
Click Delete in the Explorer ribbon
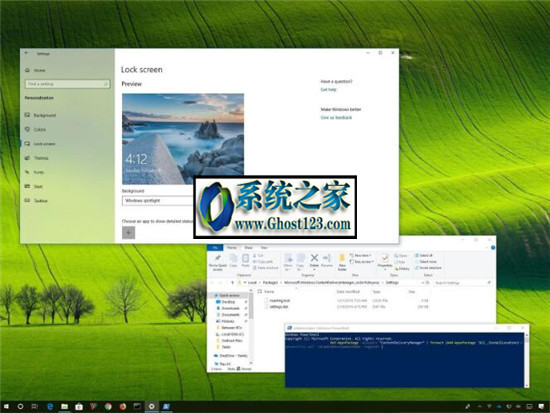[314, 262]
